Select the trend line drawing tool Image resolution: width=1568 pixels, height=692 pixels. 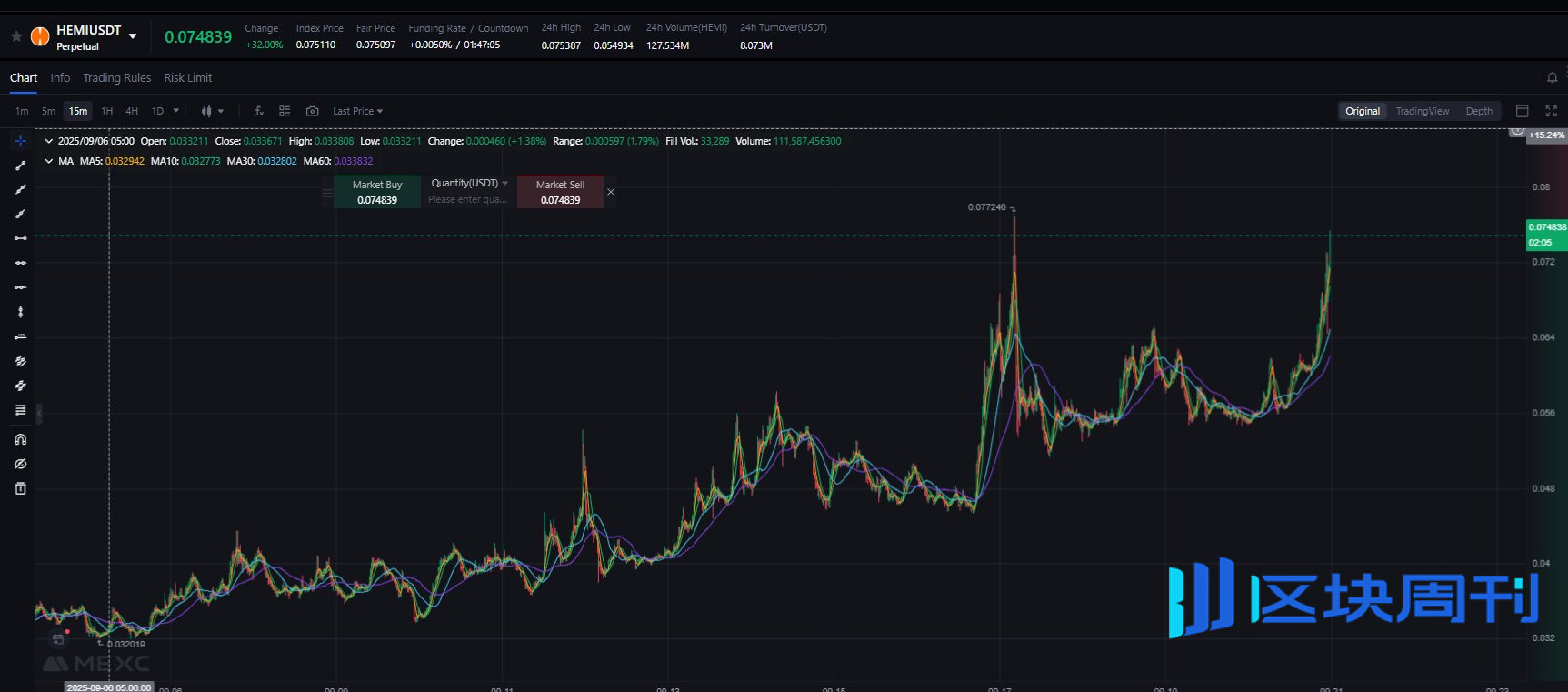(x=20, y=165)
